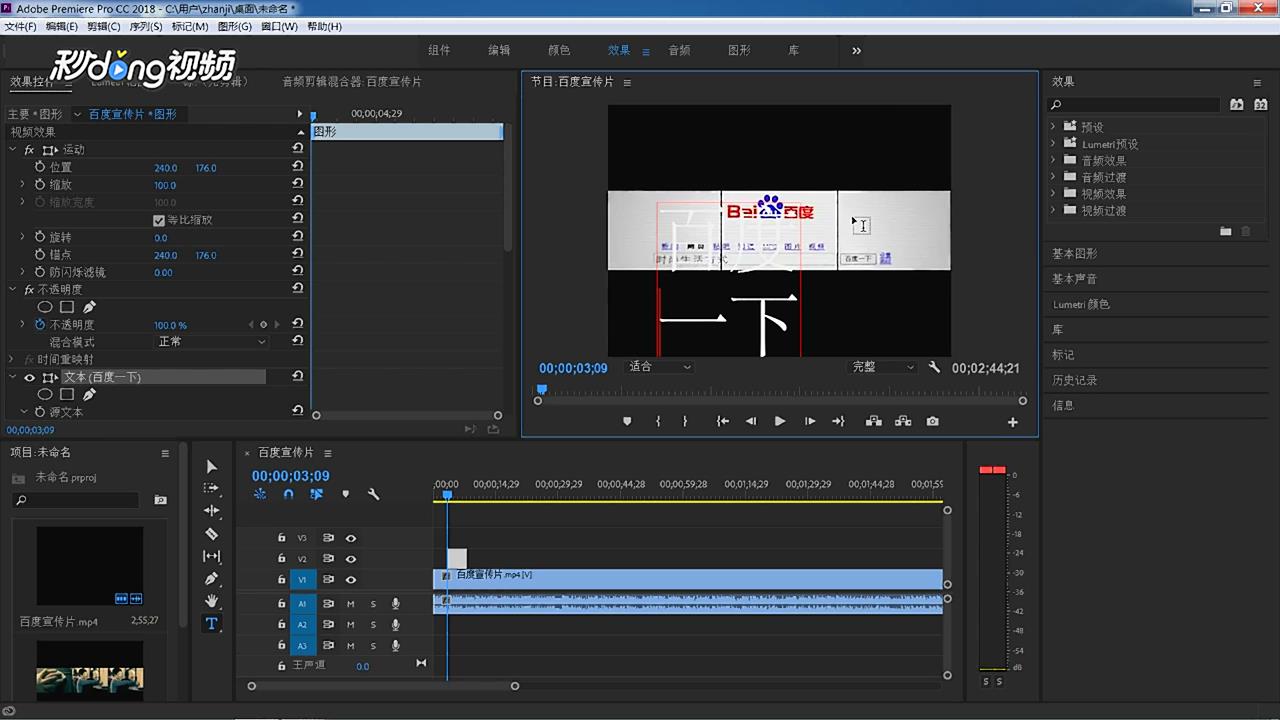Viewport: 1280px width, 720px height.
Task: Toggle V3 track output eye
Action: [x=351, y=538]
